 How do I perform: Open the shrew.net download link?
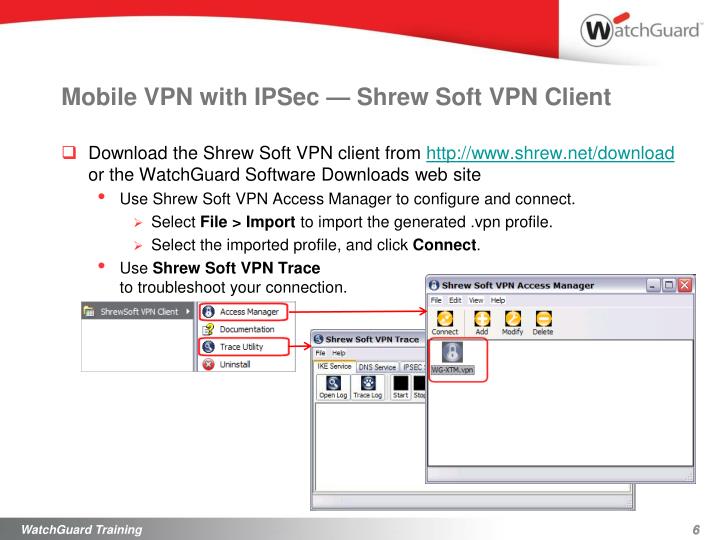pyautogui.click(x=550, y=153)
